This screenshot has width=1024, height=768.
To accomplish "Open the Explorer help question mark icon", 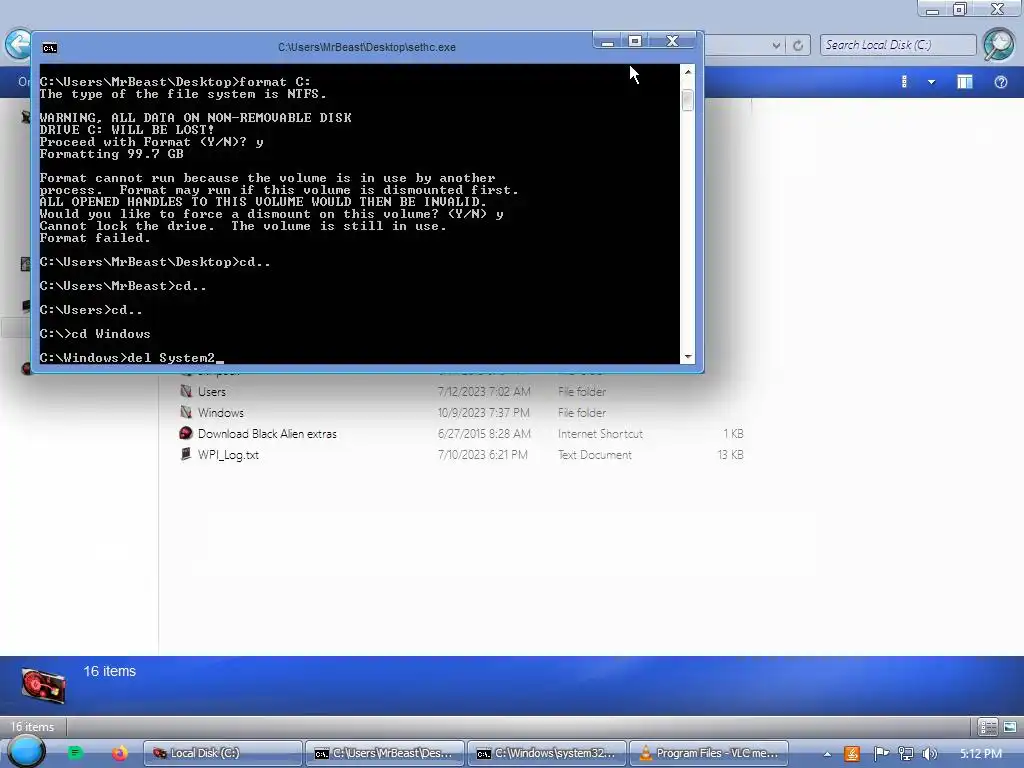I will (1000, 82).
